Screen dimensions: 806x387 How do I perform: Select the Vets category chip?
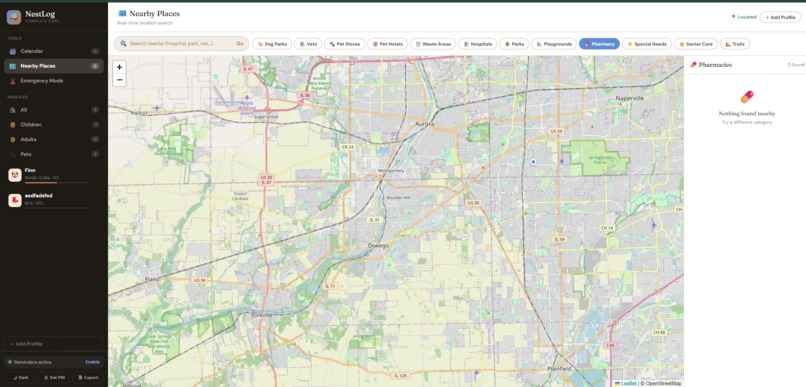coord(308,44)
